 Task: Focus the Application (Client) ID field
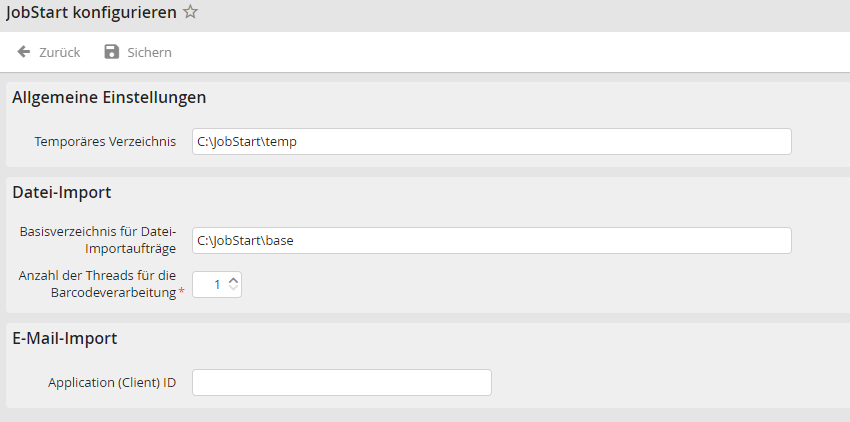[x=341, y=383]
